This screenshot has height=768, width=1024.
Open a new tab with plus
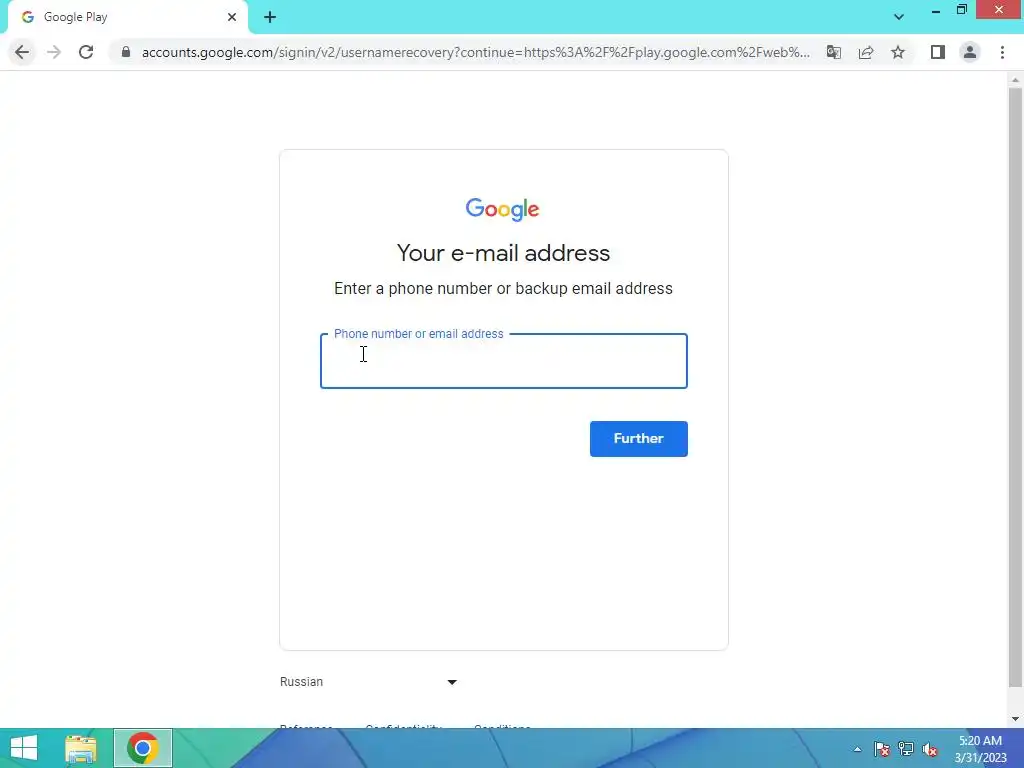click(x=270, y=17)
